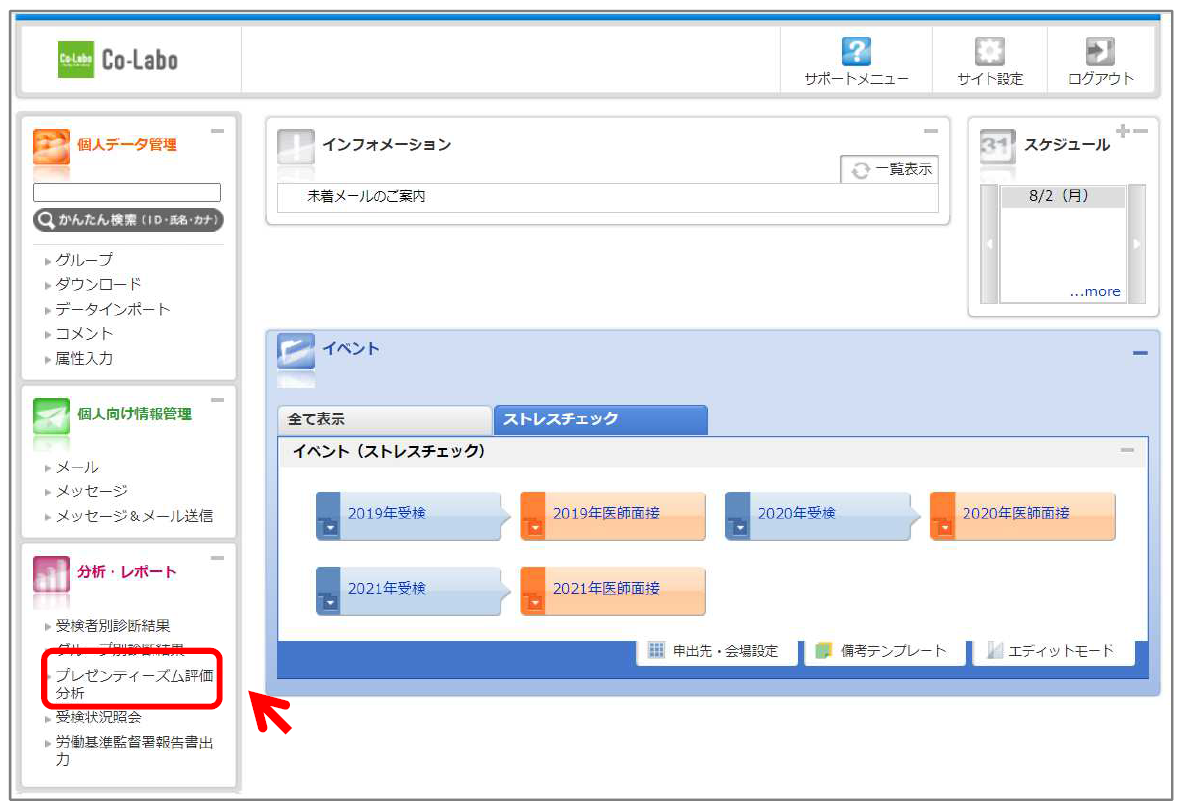
Task: Click the ログアウト icon
Action: (1100, 51)
